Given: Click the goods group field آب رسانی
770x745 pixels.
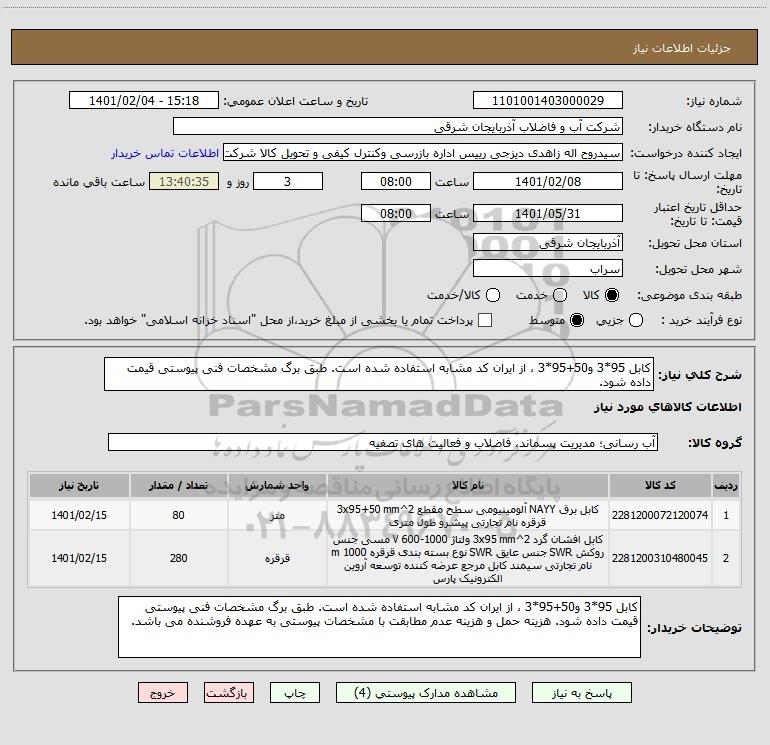Looking at the screenshot, I should tap(383, 442).
